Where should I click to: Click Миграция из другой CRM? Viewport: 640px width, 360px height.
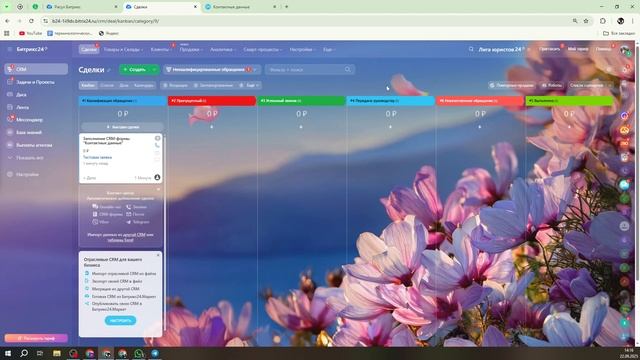click(116, 289)
